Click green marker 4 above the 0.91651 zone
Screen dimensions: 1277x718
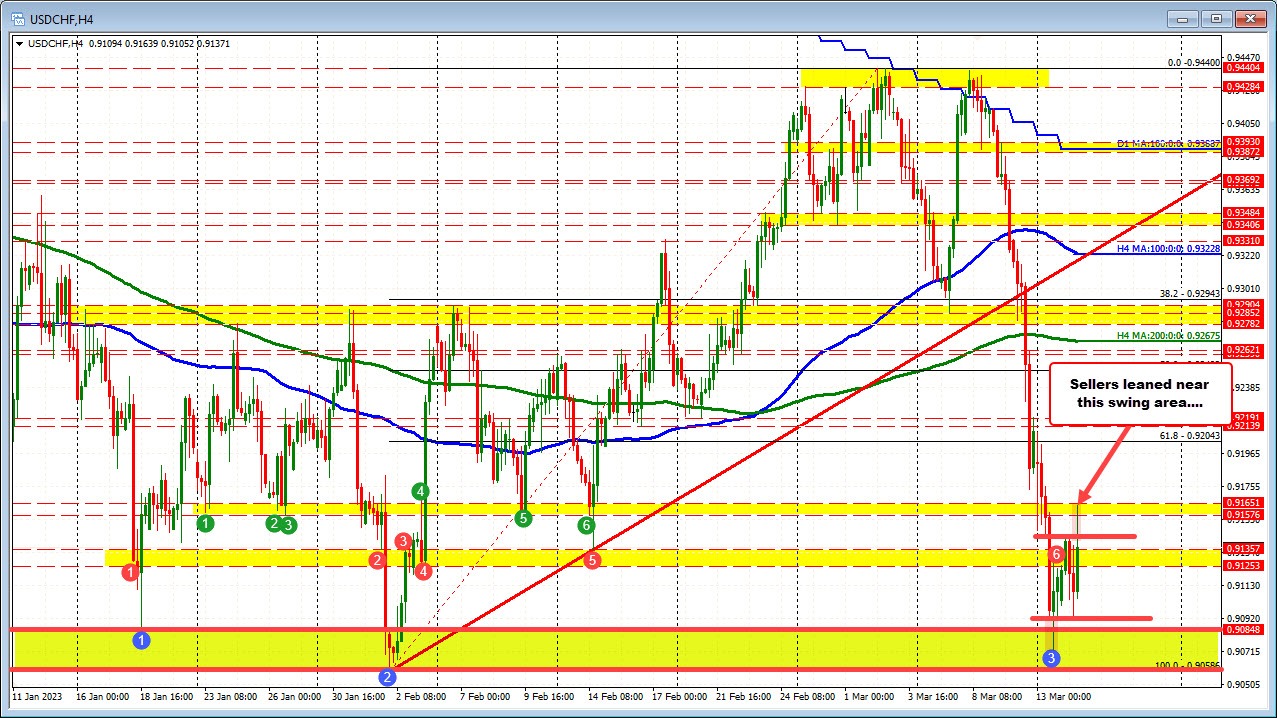420,491
